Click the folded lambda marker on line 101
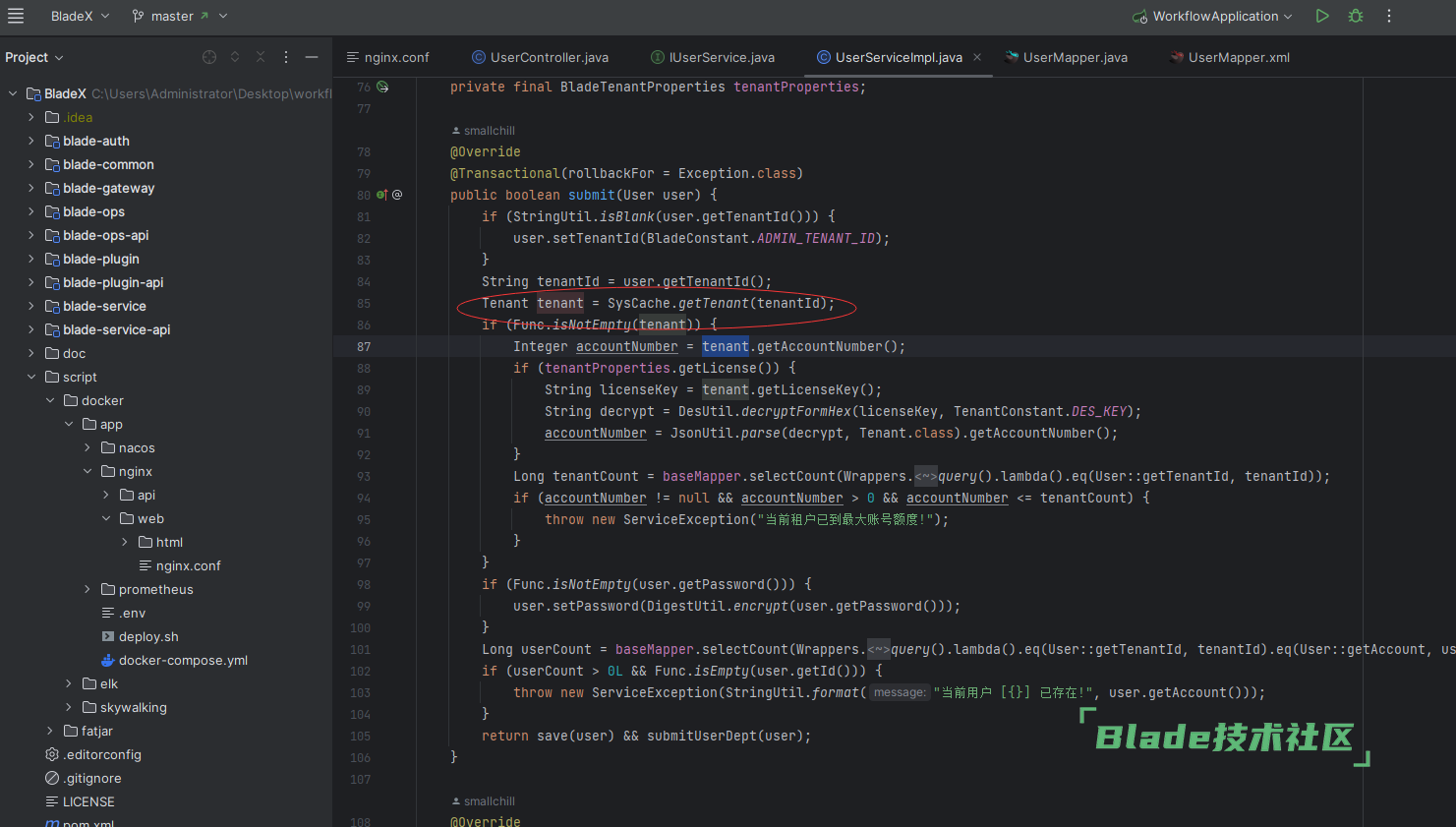The height and width of the screenshot is (827, 1456). pyautogui.click(x=879, y=649)
